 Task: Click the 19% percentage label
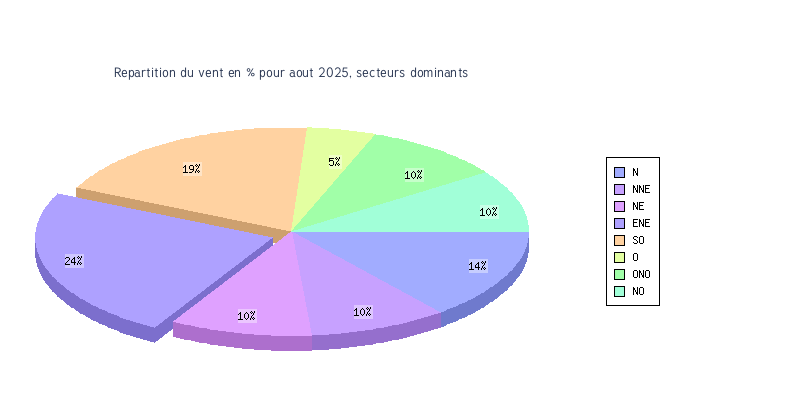(x=191, y=169)
